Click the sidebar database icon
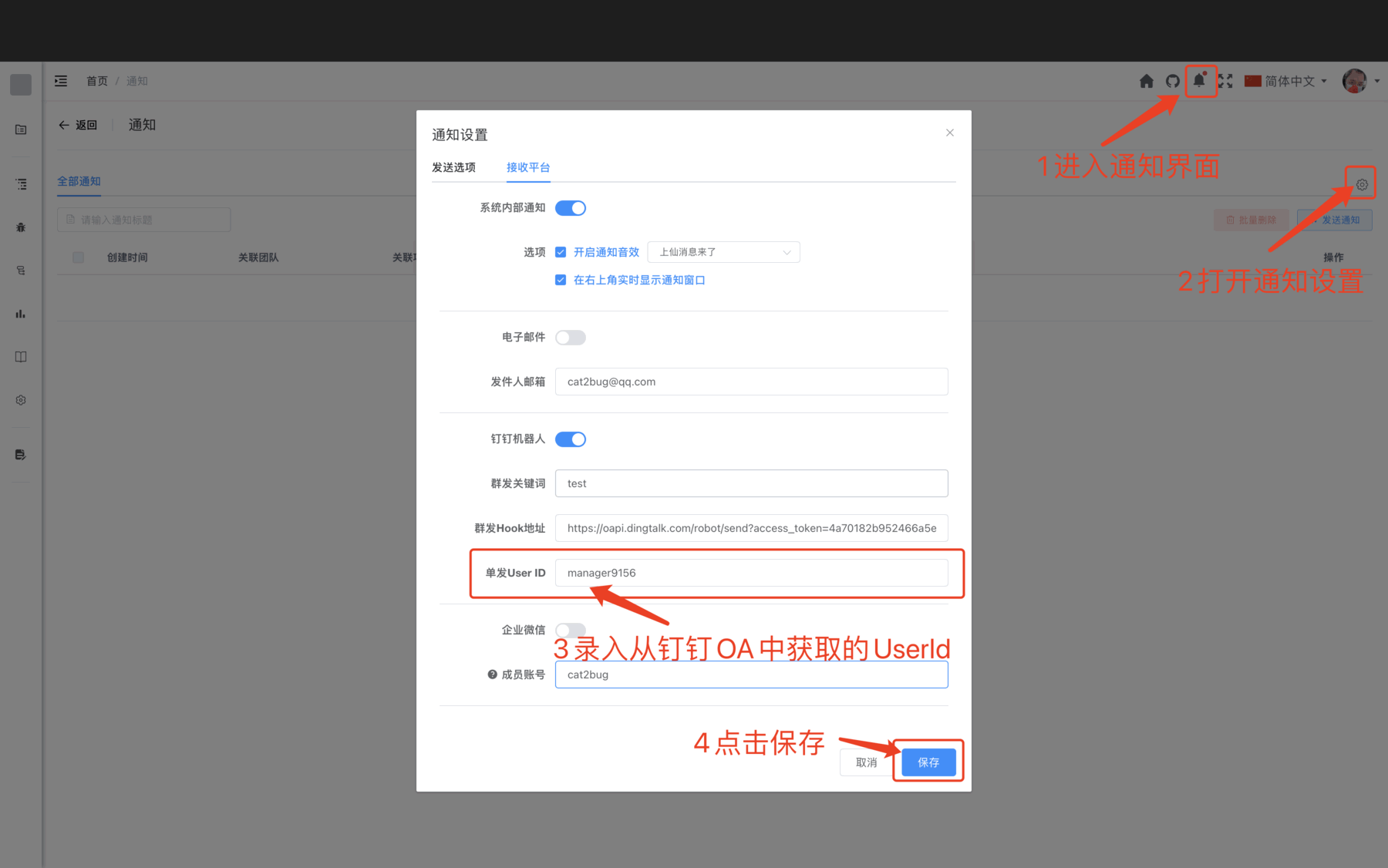Viewport: 1388px width, 868px height. click(21, 271)
